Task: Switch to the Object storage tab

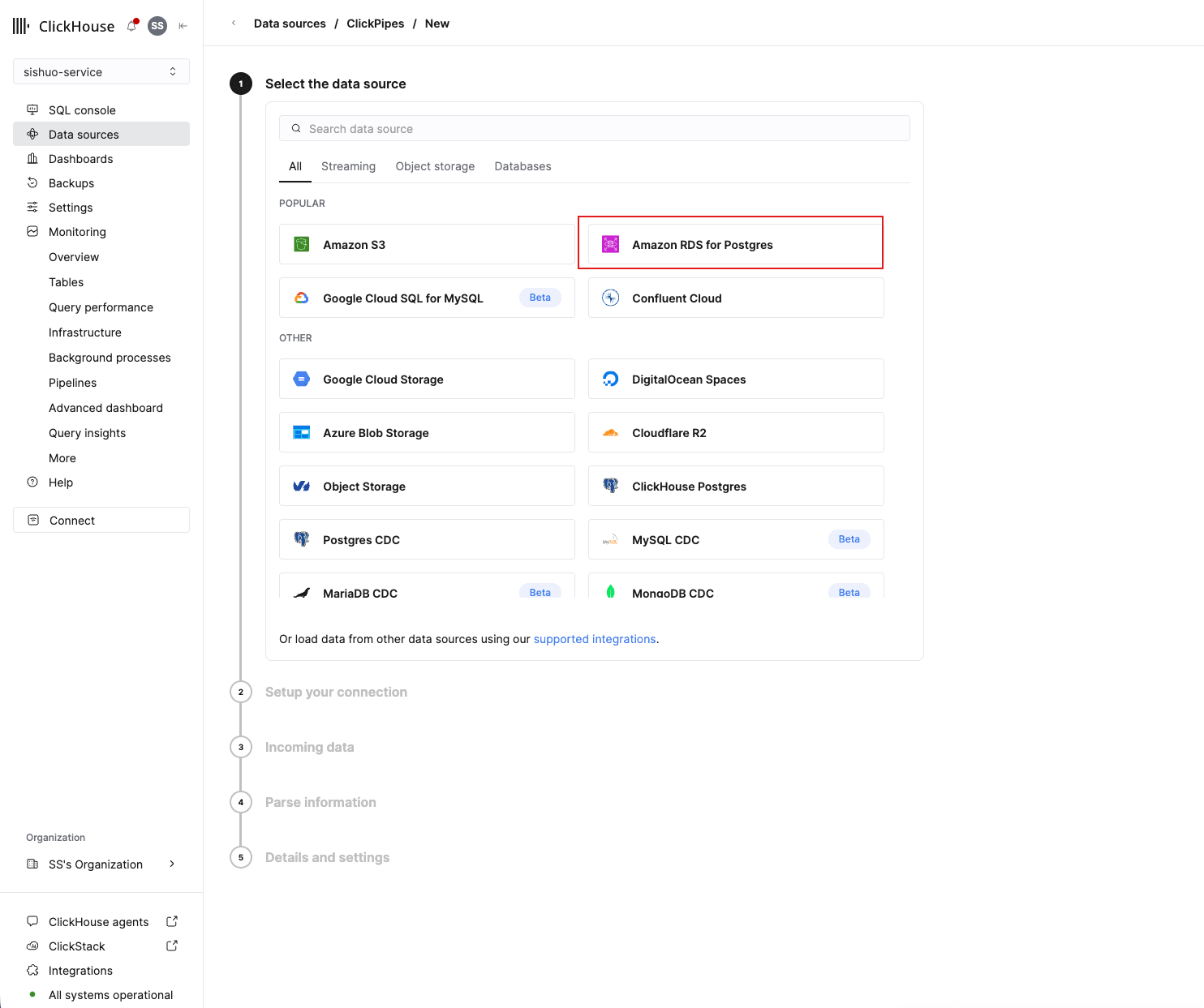Action: point(435,166)
